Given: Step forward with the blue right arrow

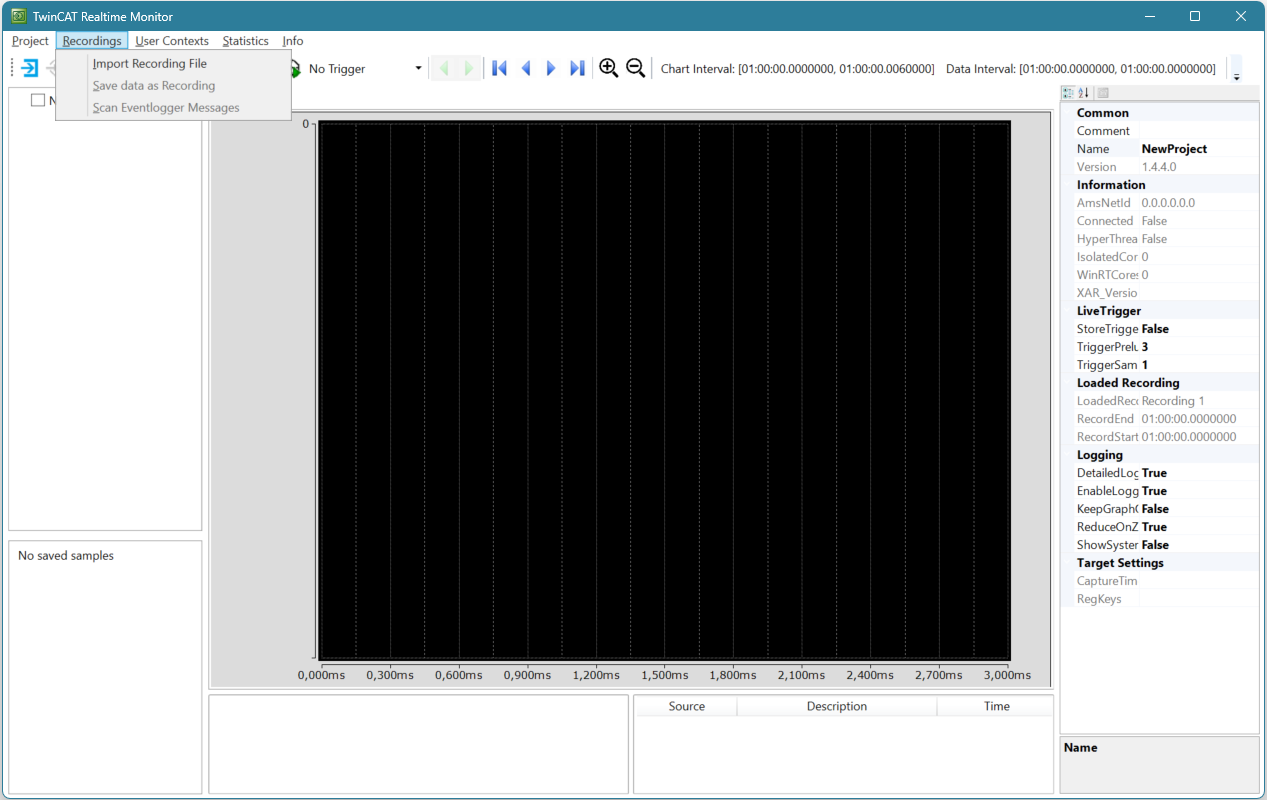Looking at the screenshot, I should click(x=551, y=68).
